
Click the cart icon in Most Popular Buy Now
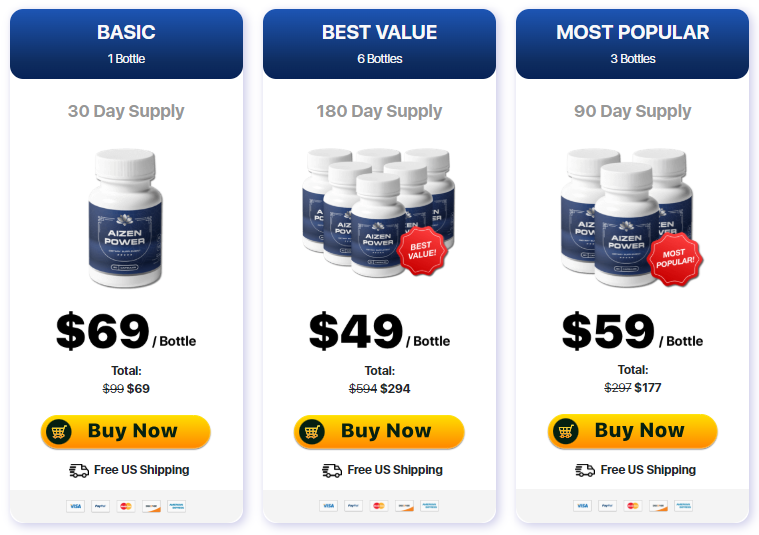click(x=566, y=431)
